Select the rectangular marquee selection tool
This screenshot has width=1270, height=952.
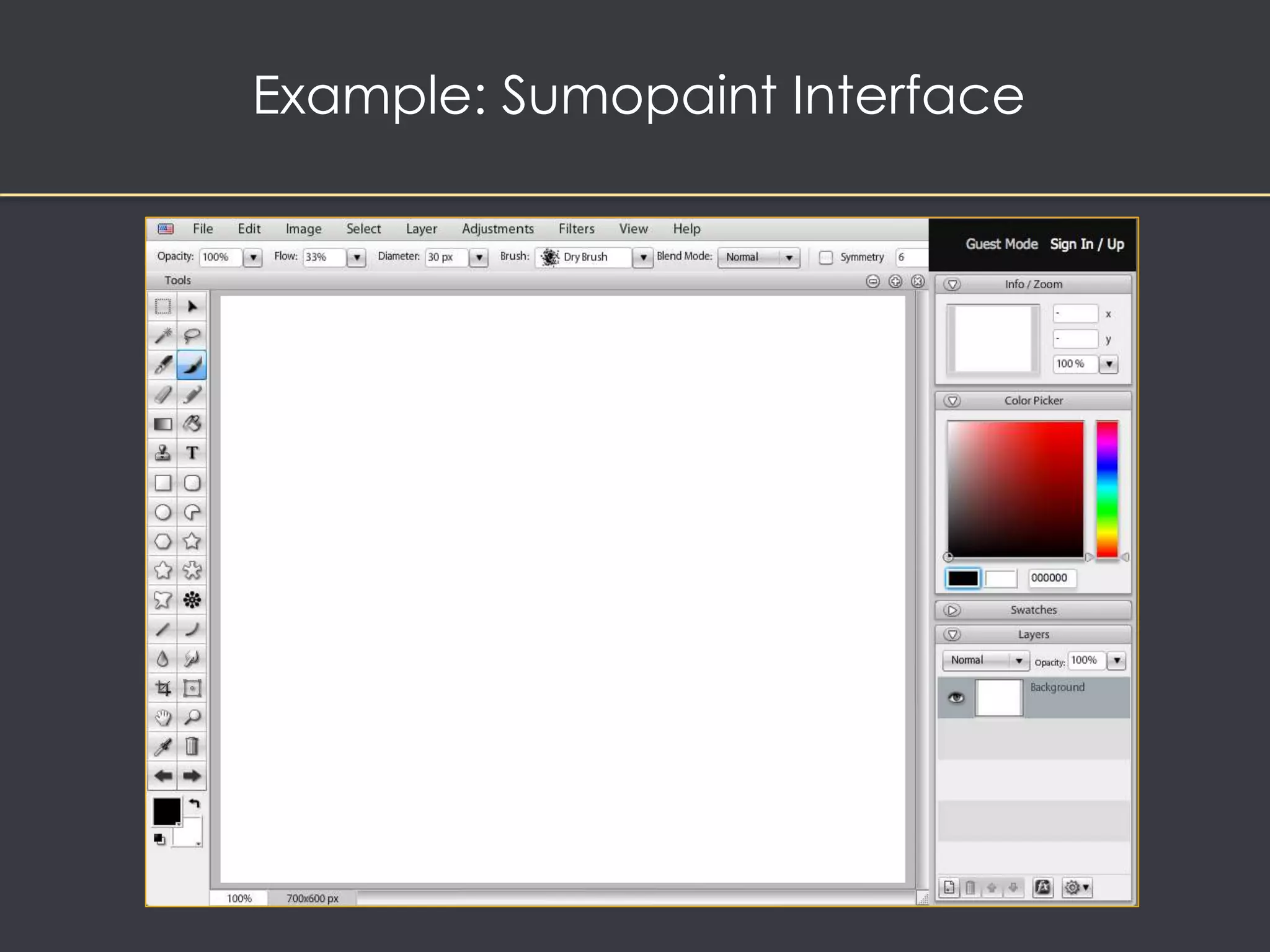point(162,306)
